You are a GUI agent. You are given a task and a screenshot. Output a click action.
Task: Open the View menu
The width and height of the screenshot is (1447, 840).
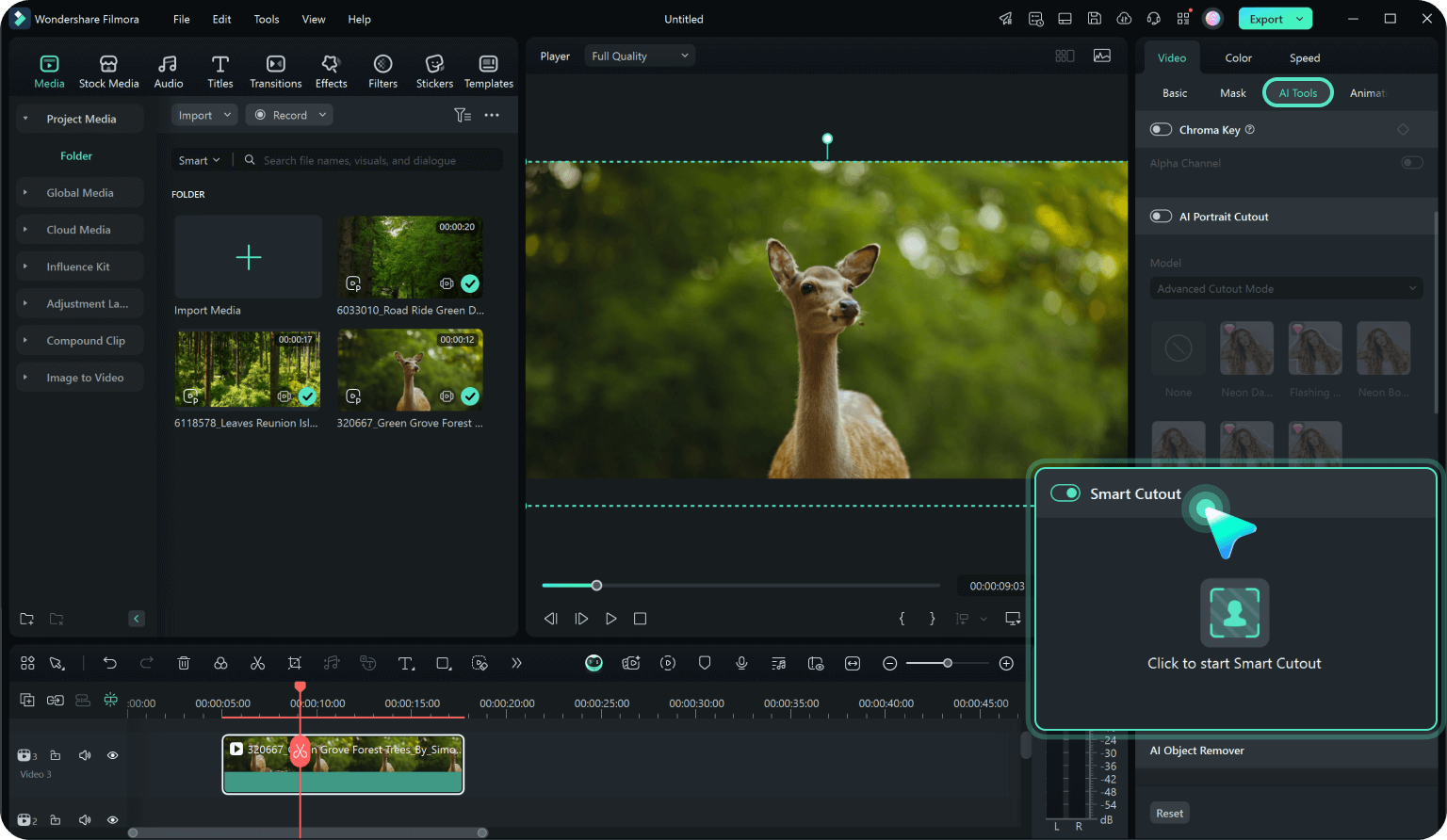point(314,19)
